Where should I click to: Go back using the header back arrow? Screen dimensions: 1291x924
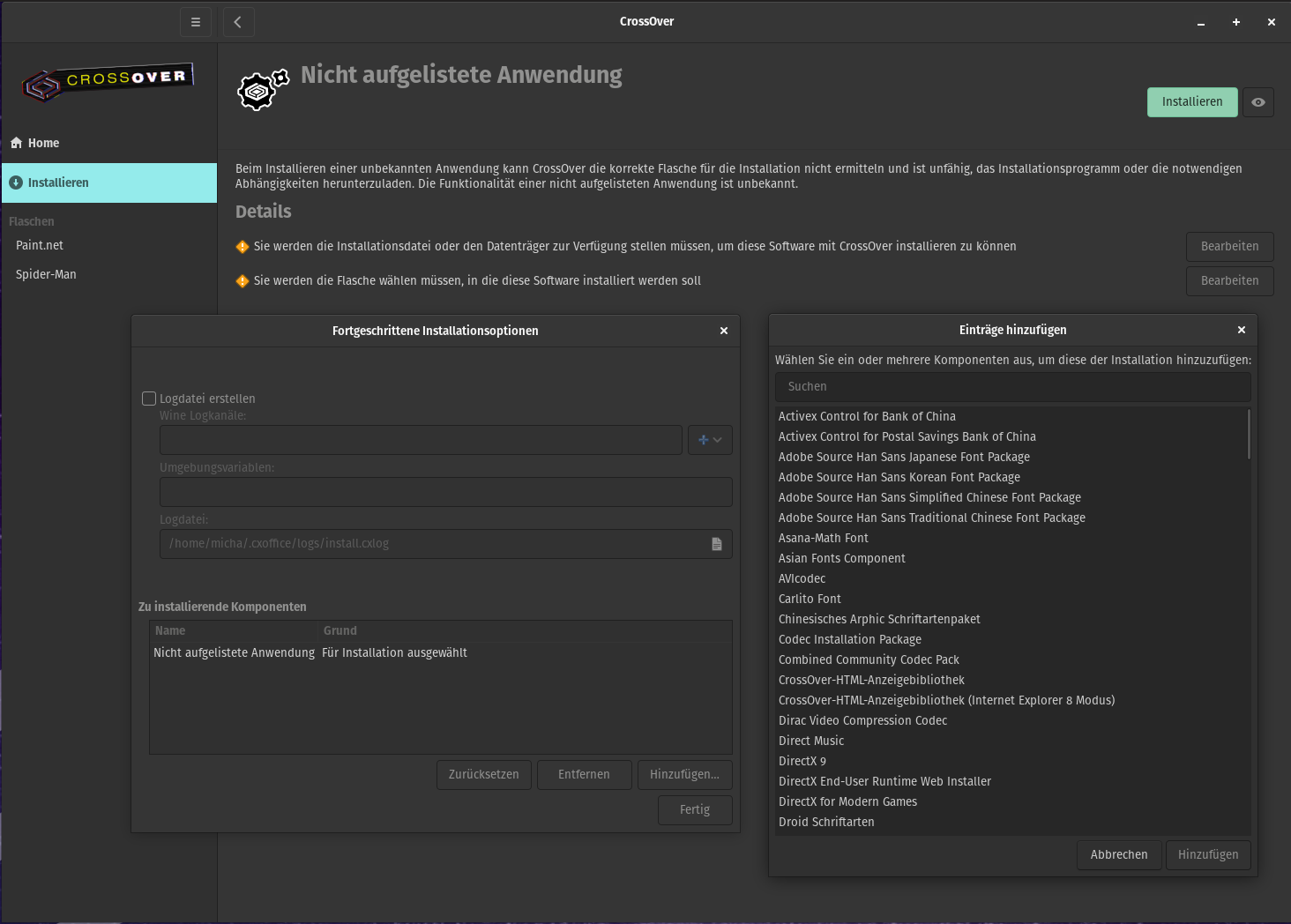238,22
